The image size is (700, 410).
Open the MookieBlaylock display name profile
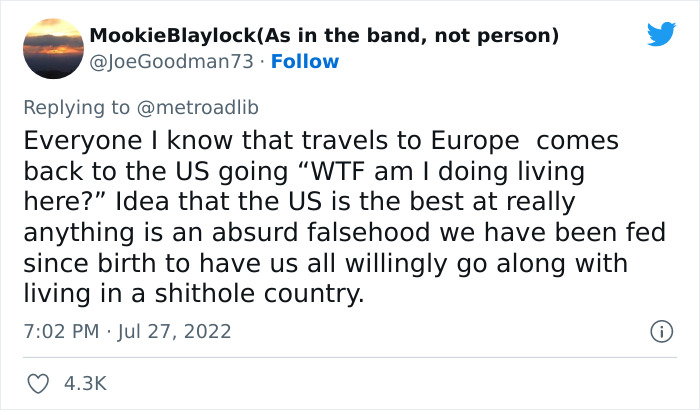tap(173, 36)
